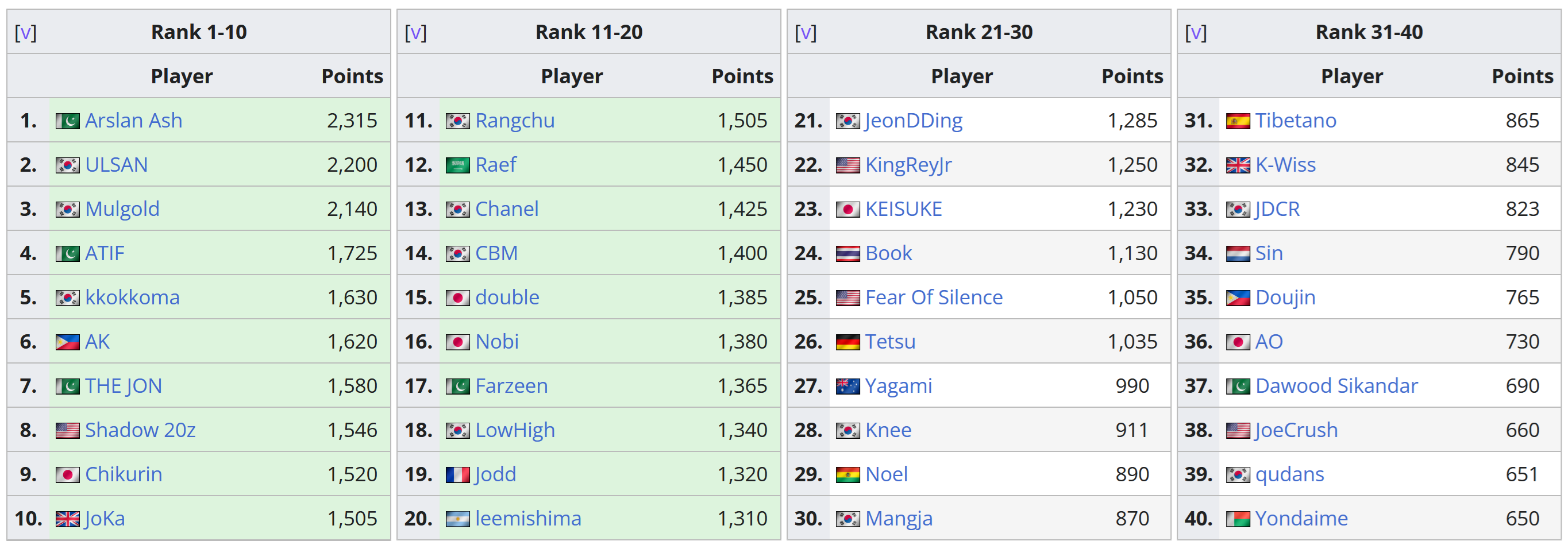Toggle the [v] link on Rank 31-40 table

[x=1196, y=32]
